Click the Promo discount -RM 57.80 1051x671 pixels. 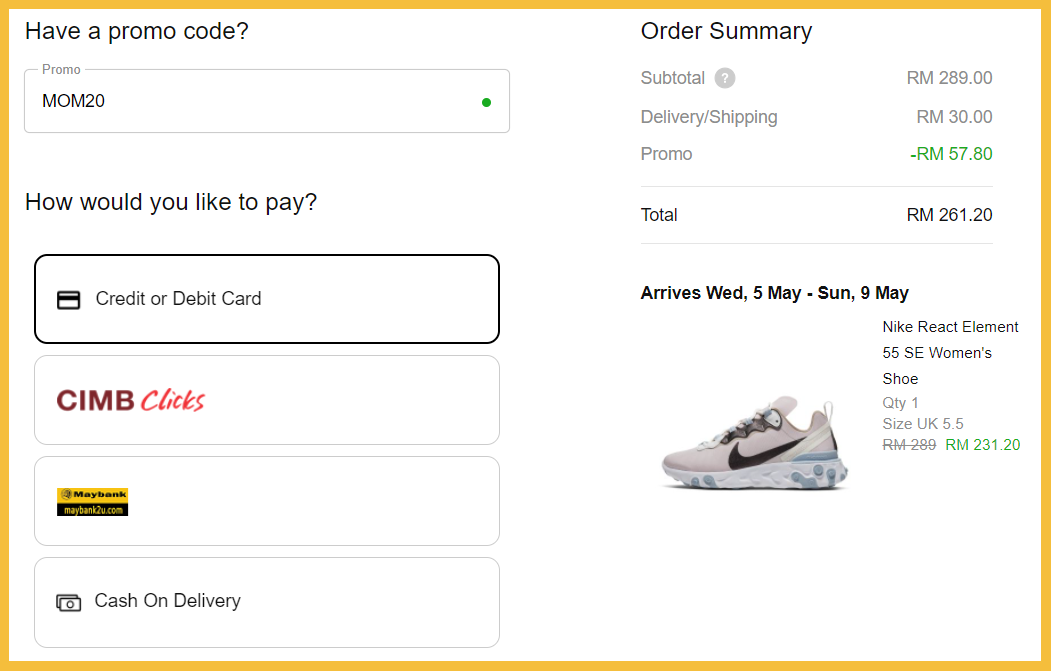[x=951, y=154]
